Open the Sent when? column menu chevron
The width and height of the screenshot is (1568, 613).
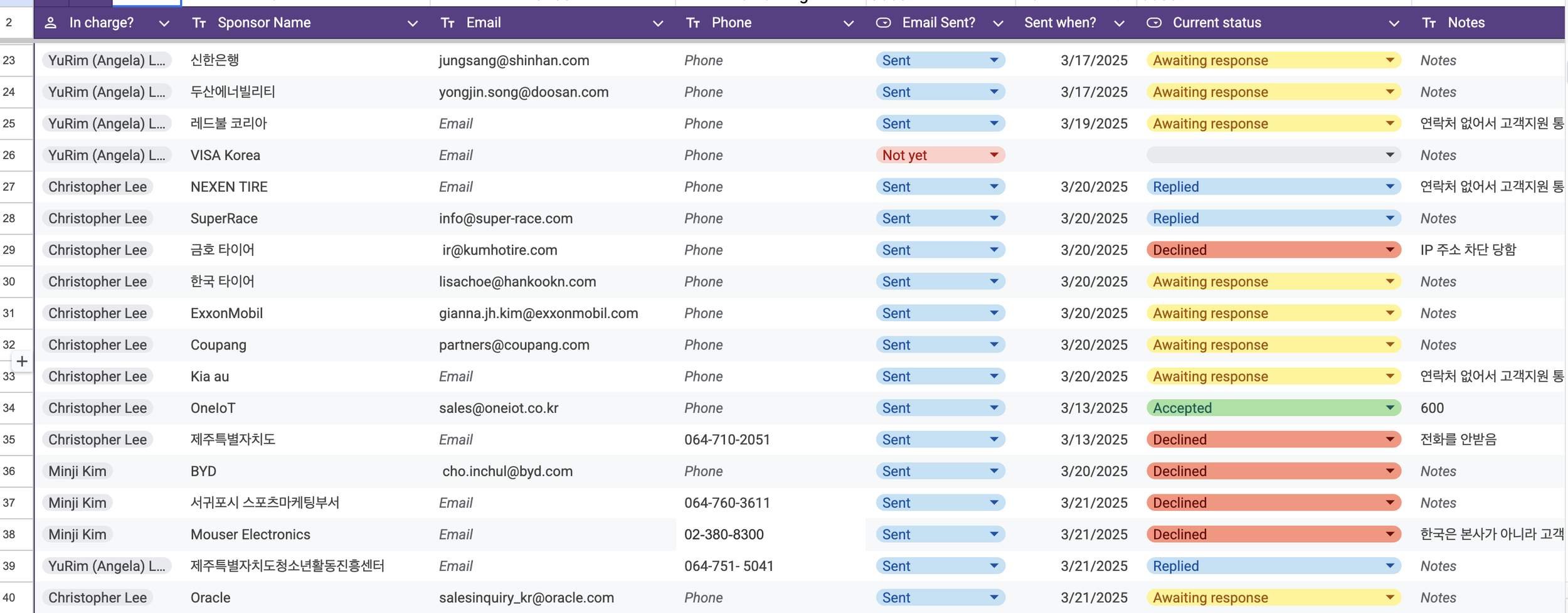[x=1119, y=24]
